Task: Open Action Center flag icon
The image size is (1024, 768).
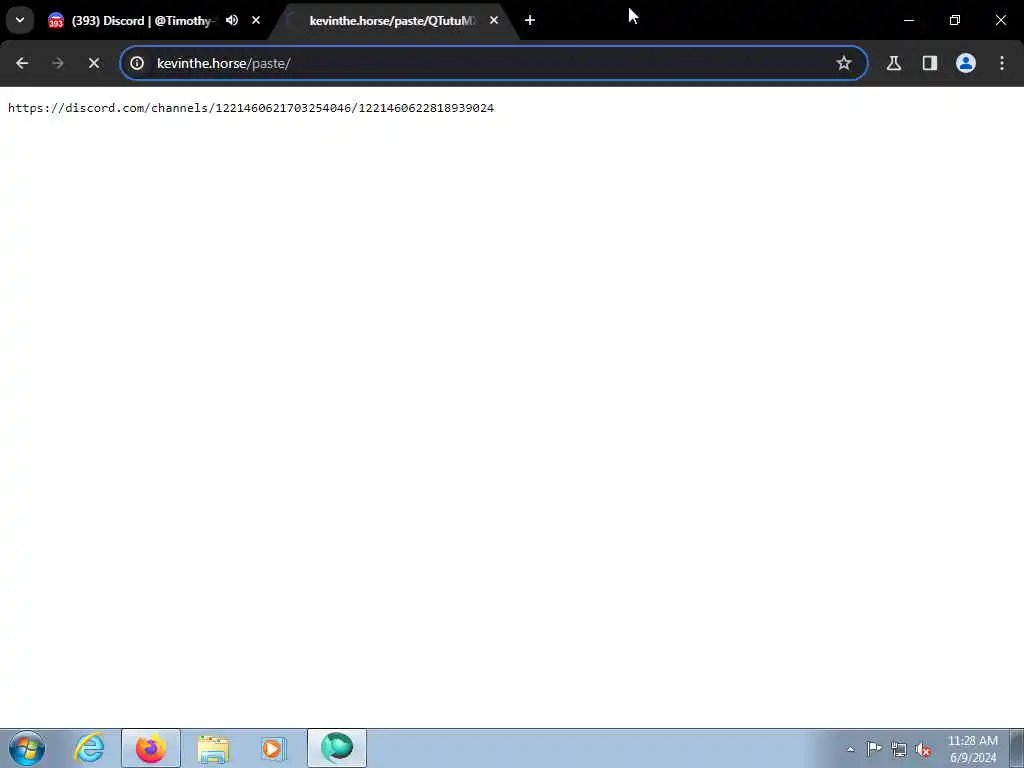Action: [x=874, y=749]
